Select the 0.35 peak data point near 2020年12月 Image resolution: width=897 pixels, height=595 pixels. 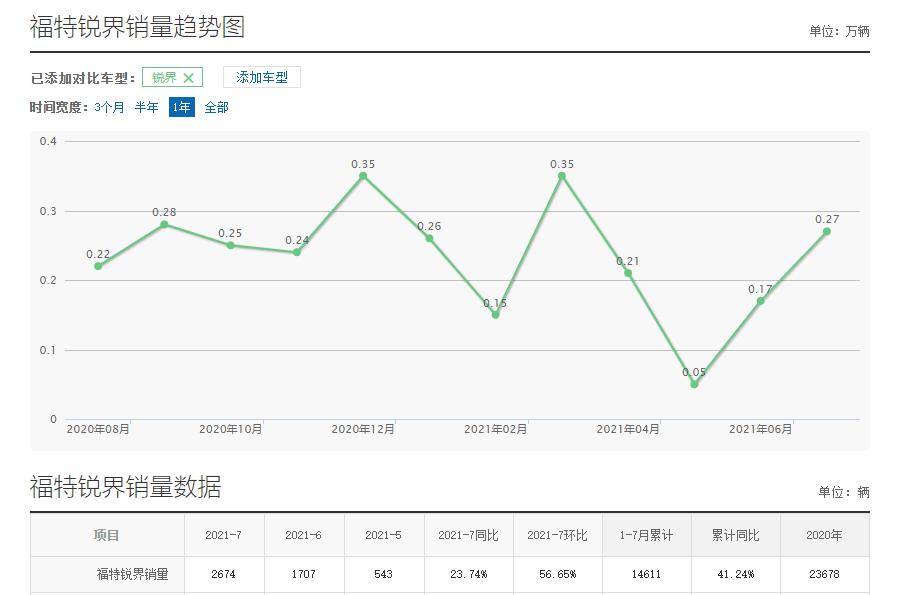363,176
